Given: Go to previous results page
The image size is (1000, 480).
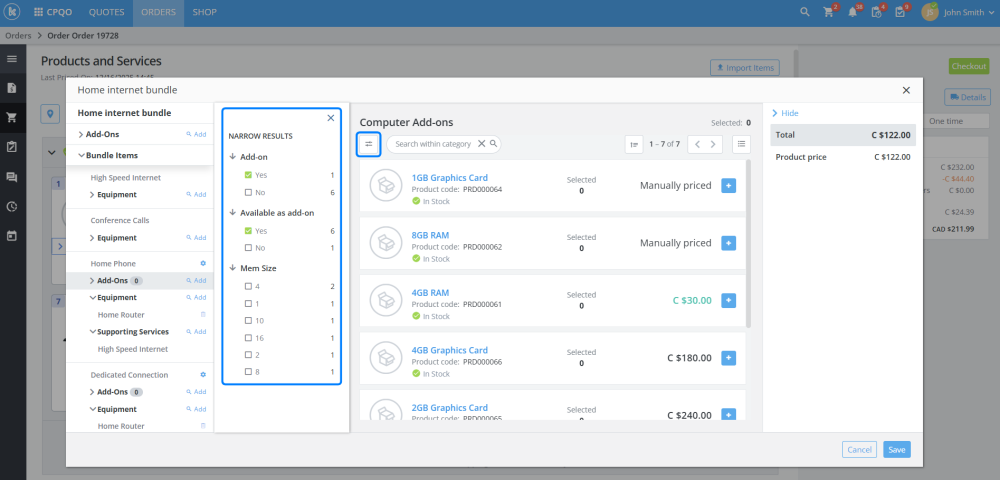Looking at the screenshot, I should pos(698,144).
